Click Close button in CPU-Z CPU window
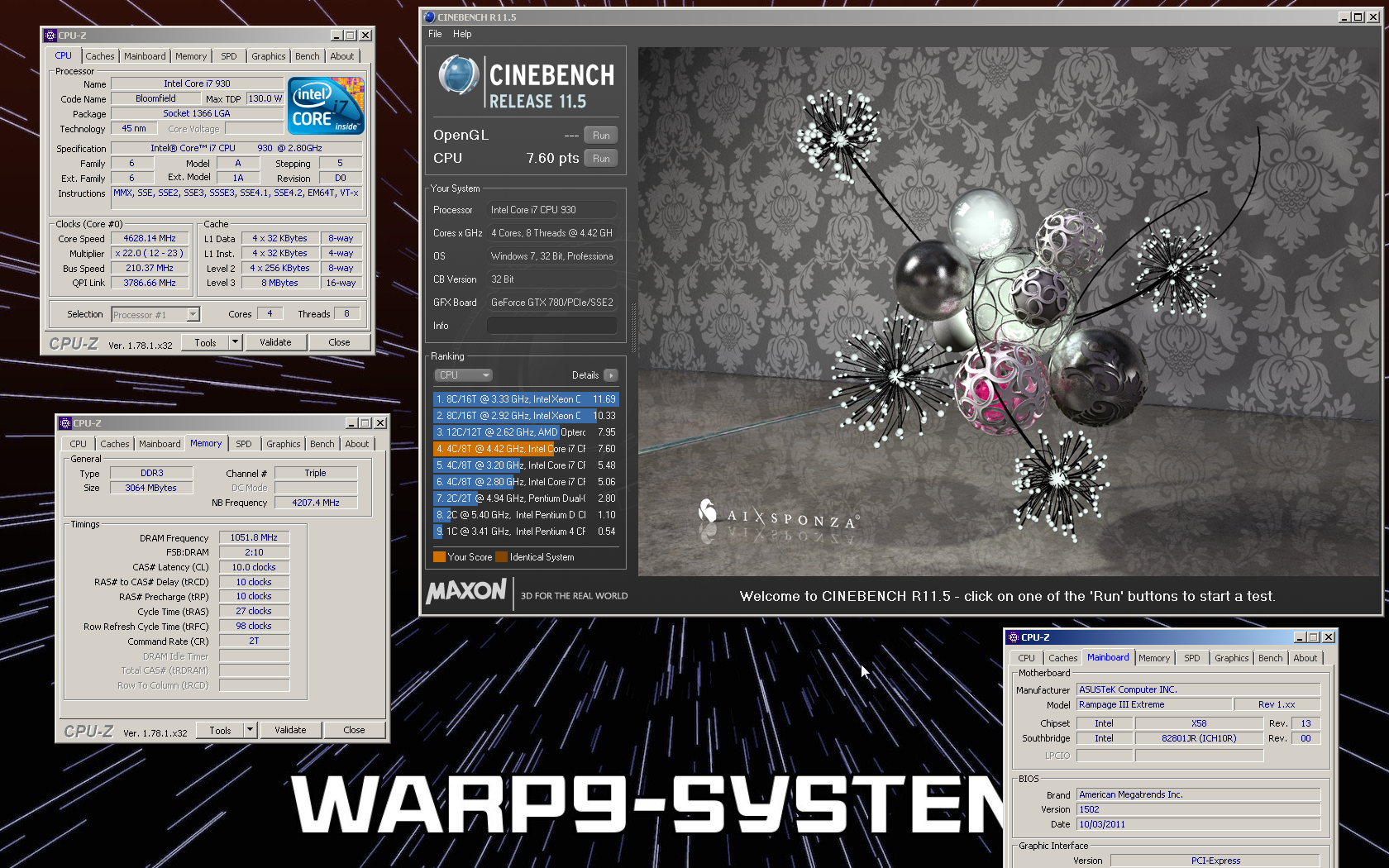The width and height of the screenshot is (1389, 868). coord(339,342)
